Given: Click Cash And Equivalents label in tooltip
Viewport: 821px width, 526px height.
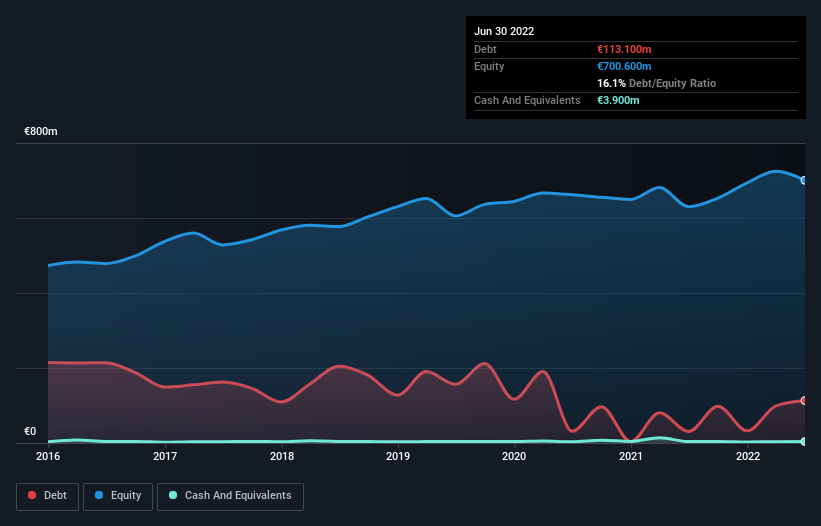Looking at the screenshot, I should tap(527, 100).
